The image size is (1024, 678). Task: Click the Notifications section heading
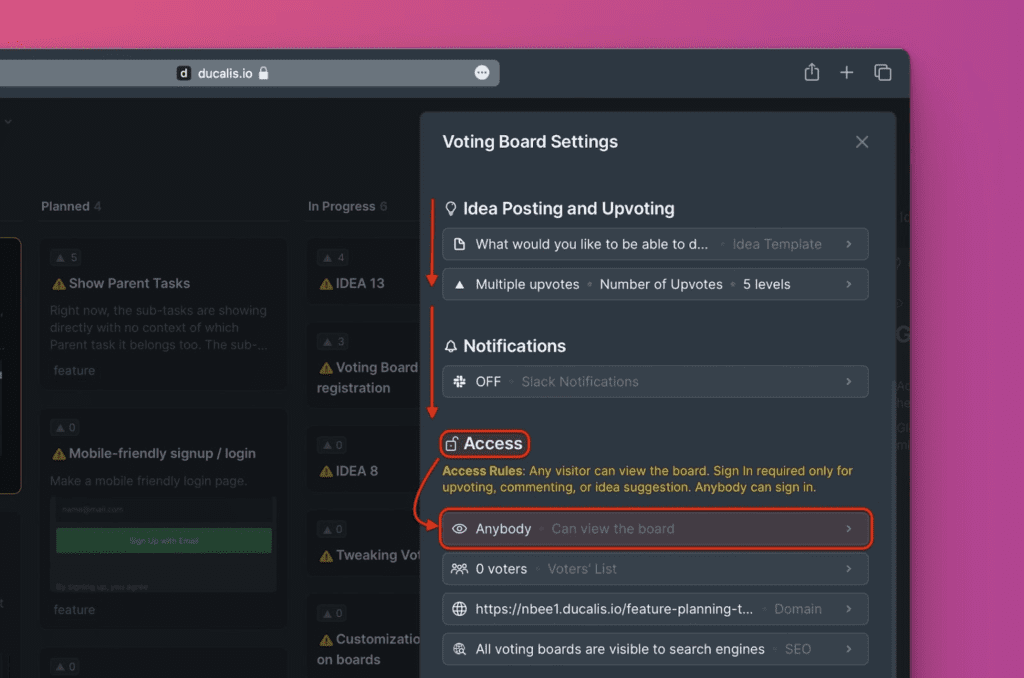[x=515, y=346]
